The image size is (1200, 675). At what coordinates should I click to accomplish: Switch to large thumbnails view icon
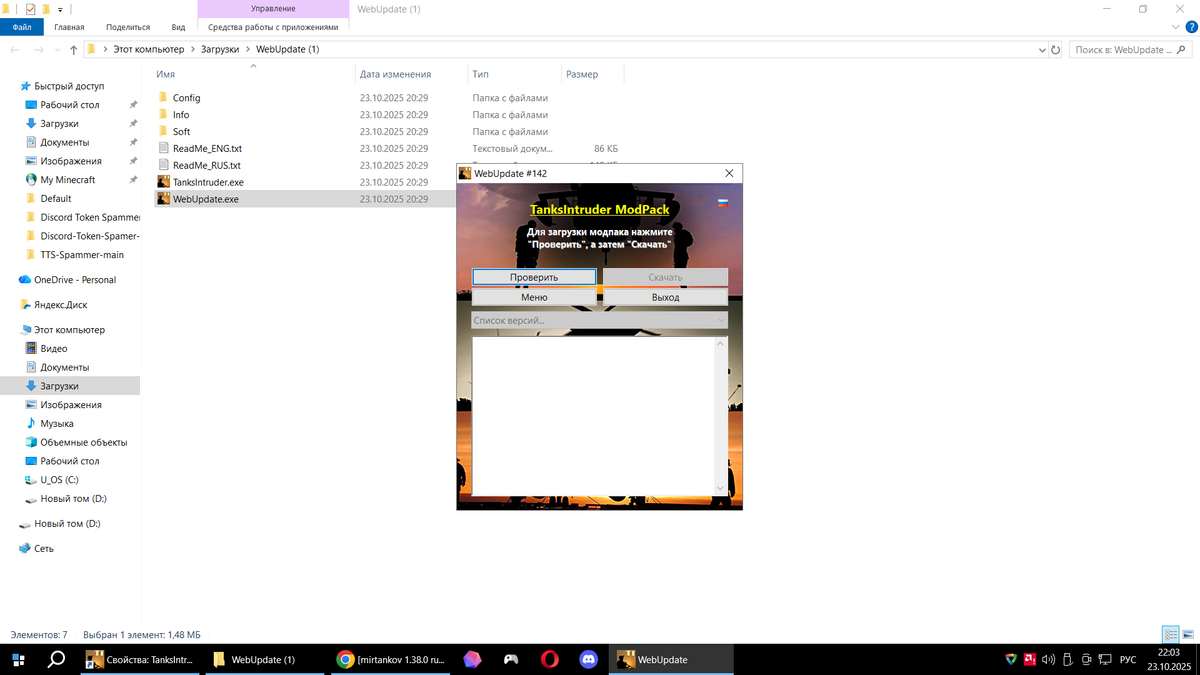point(1188,634)
